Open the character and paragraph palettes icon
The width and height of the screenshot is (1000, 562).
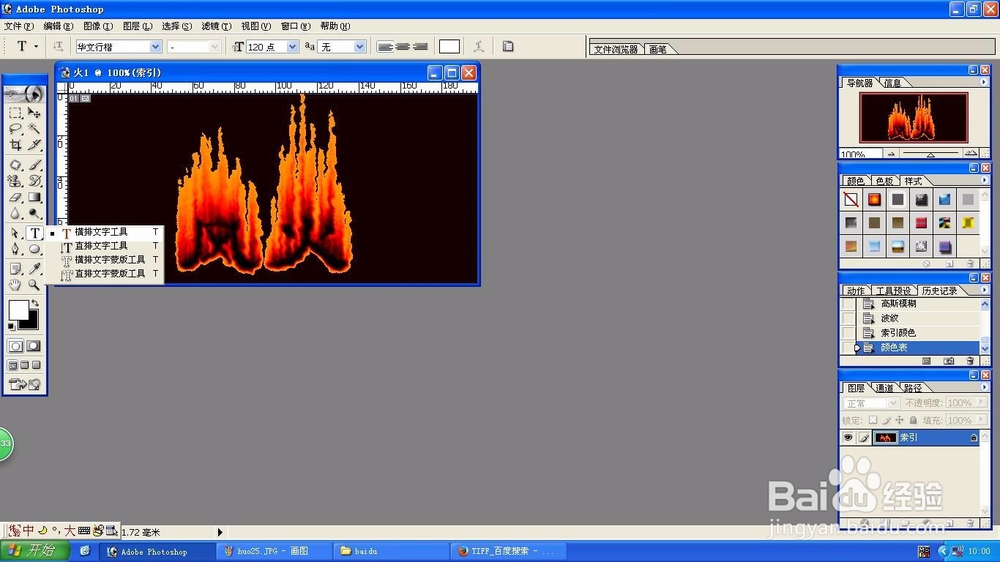point(508,46)
